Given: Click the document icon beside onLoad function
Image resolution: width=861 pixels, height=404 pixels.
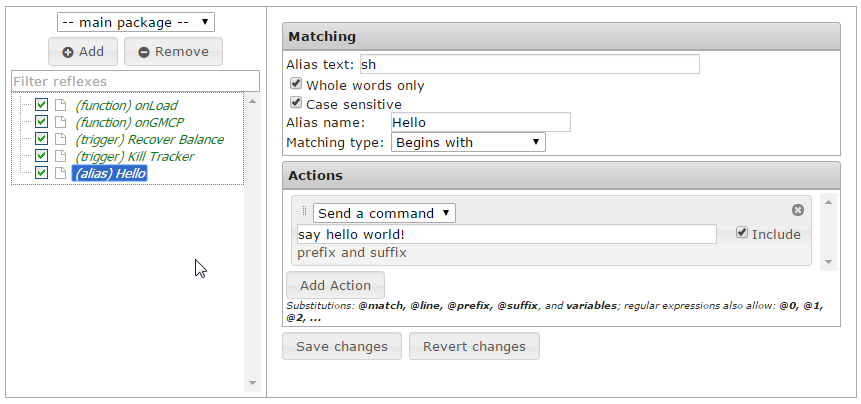Looking at the screenshot, I should [x=60, y=105].
